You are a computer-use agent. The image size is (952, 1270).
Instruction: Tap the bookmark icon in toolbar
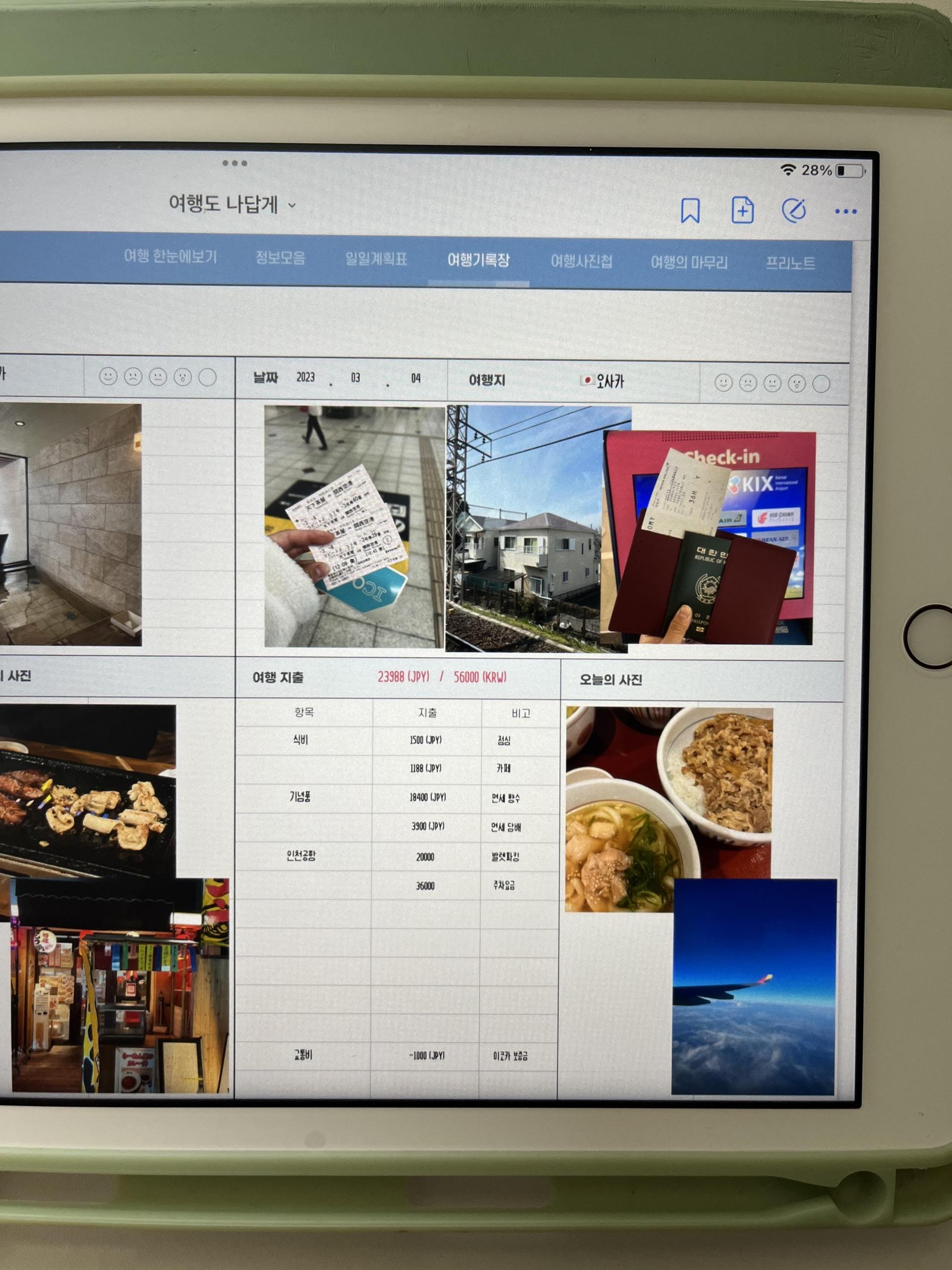pos(690,211)
